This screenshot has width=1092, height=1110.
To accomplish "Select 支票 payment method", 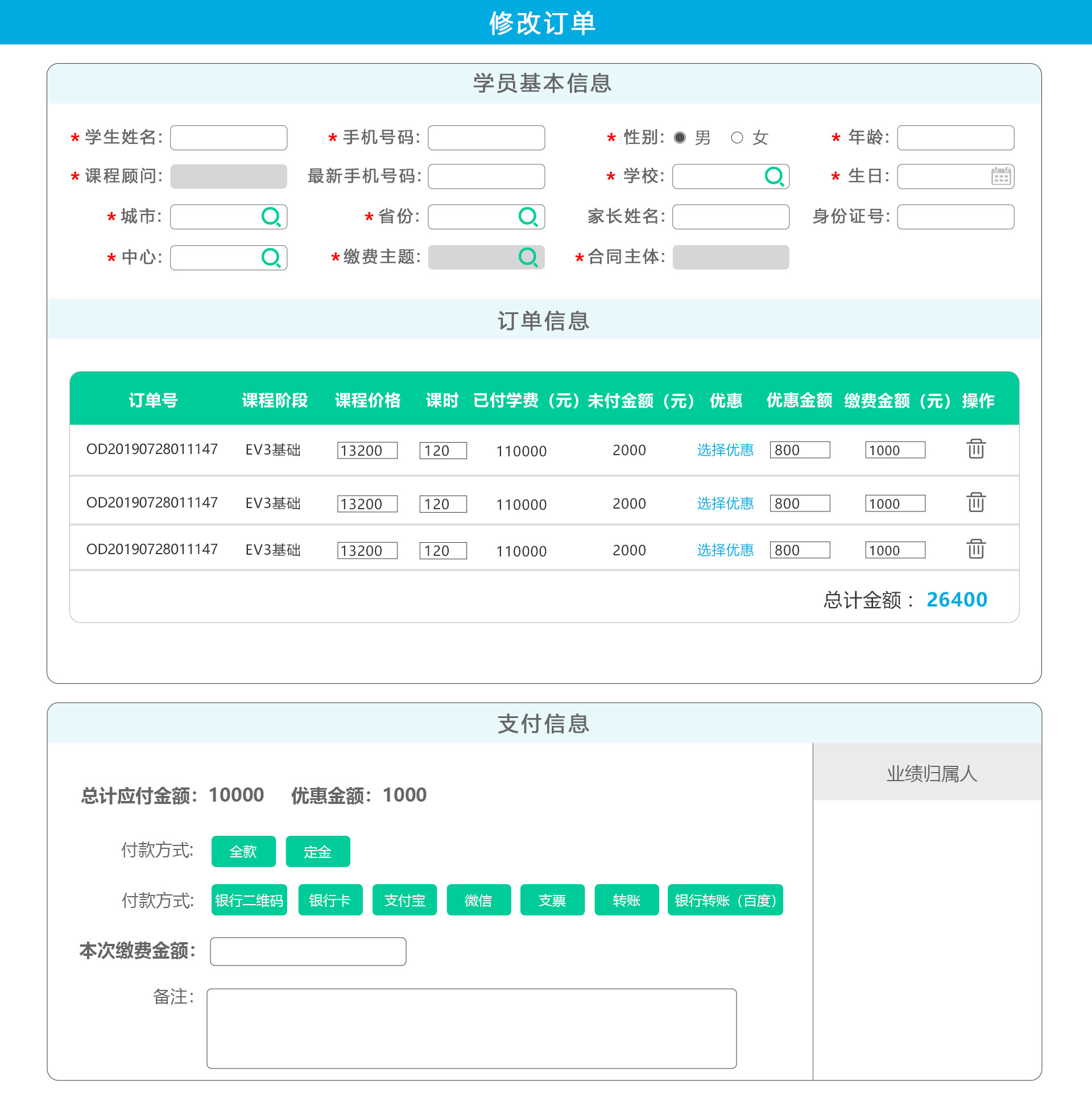I will coord(553,900).
